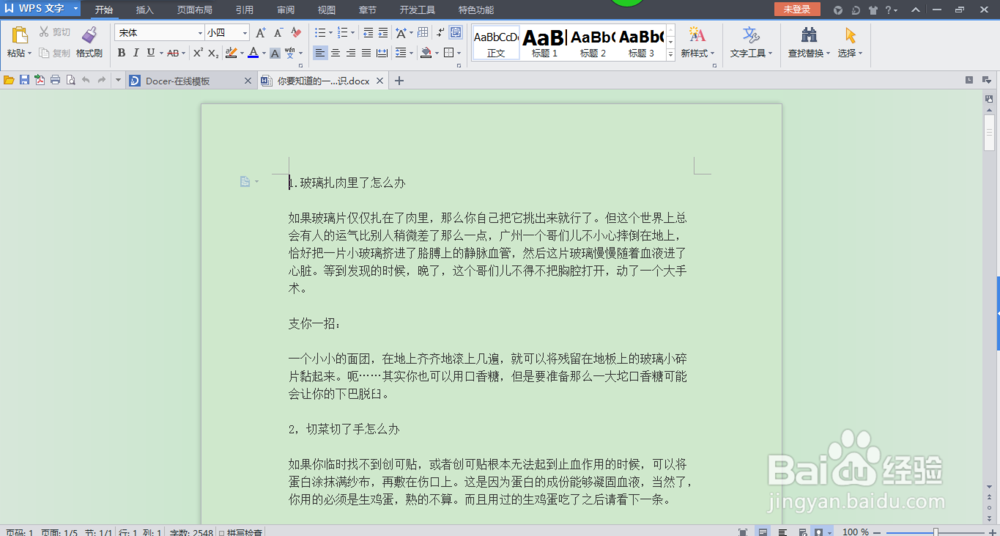Switch to the 引用 ribbon tab
This screenshot has height=536, width=1000.
tap(244, 10)
